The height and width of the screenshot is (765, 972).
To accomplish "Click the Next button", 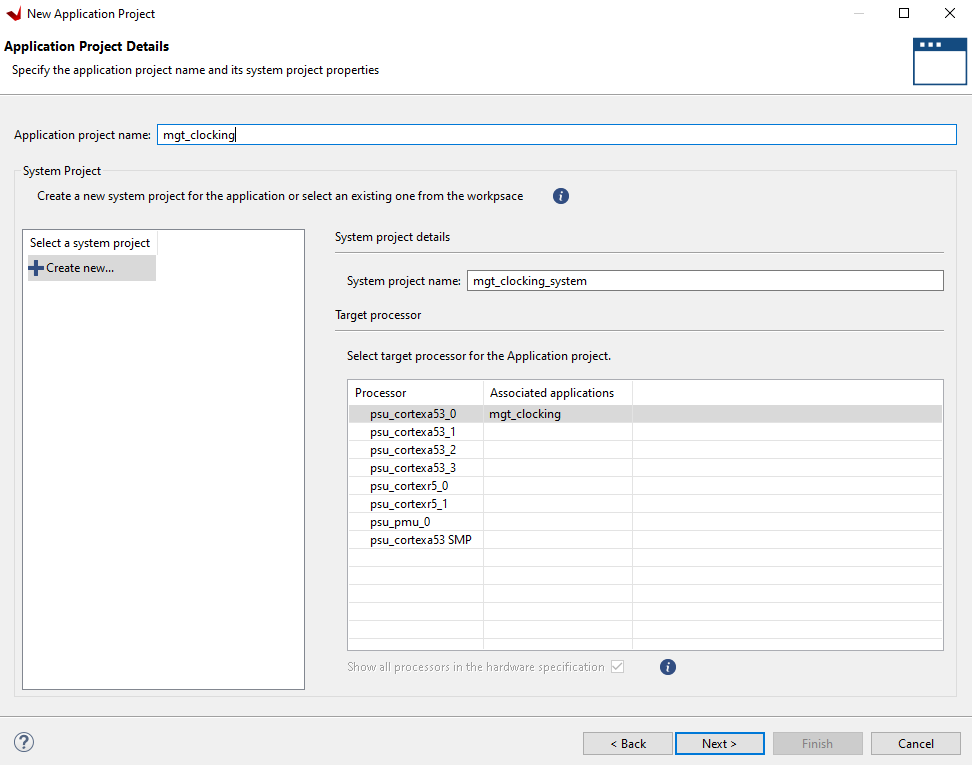I will tap(719, 744).
